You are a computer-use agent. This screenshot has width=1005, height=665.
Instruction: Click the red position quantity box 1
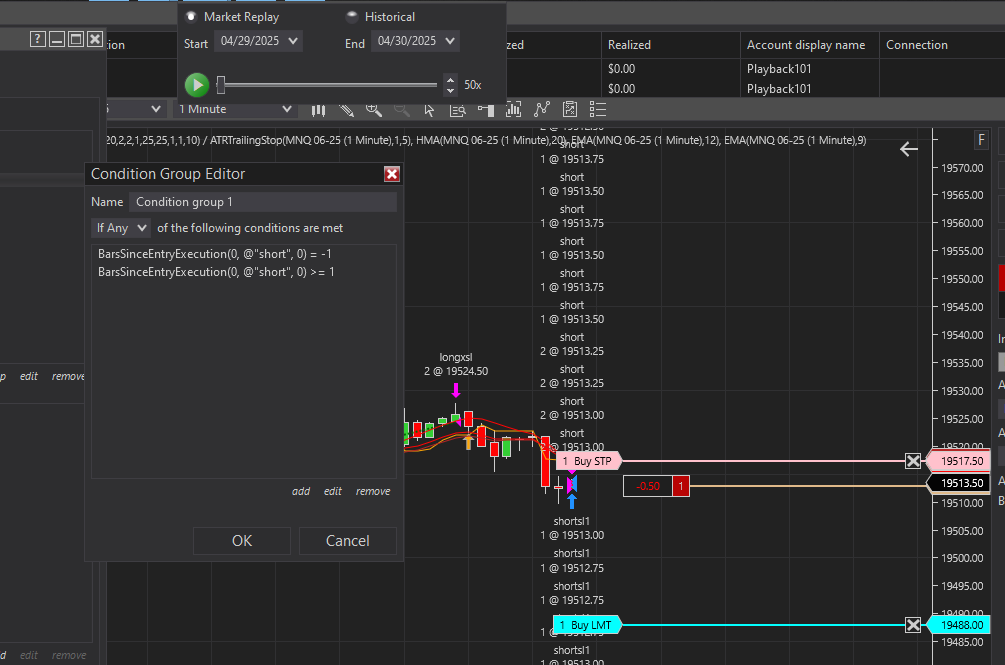(x=681, y=486)
